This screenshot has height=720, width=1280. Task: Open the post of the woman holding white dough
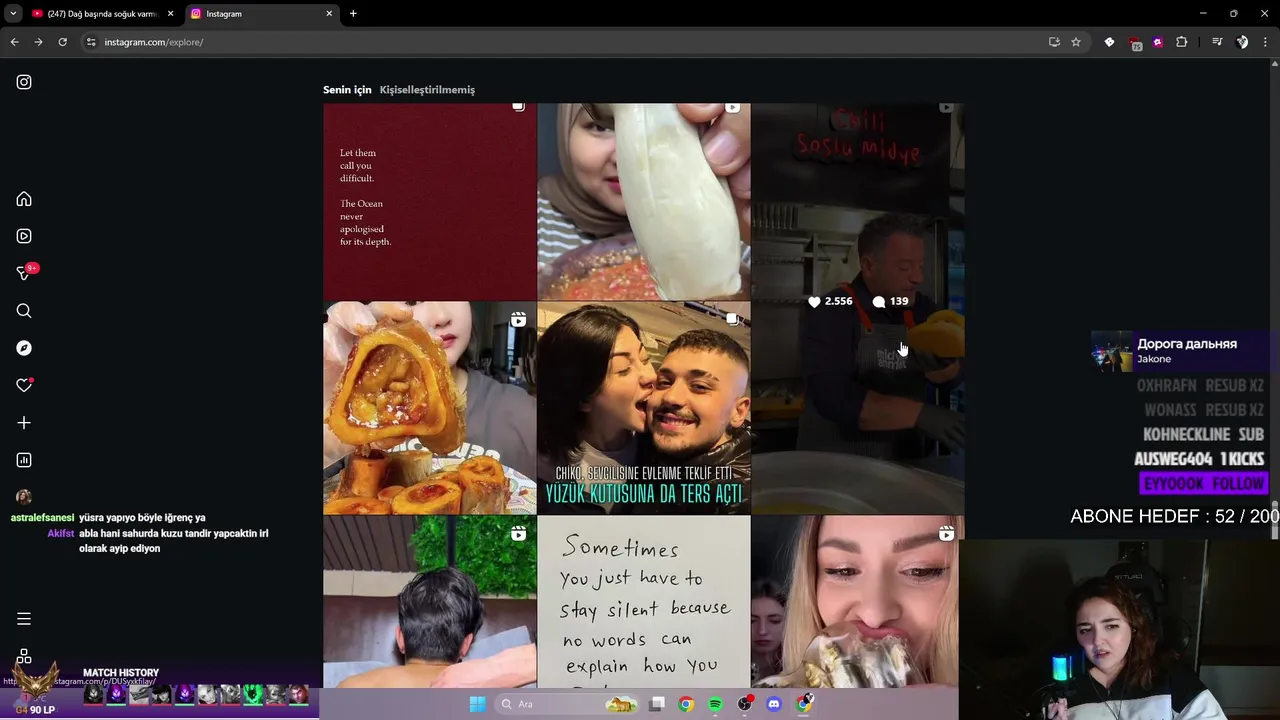644,201
